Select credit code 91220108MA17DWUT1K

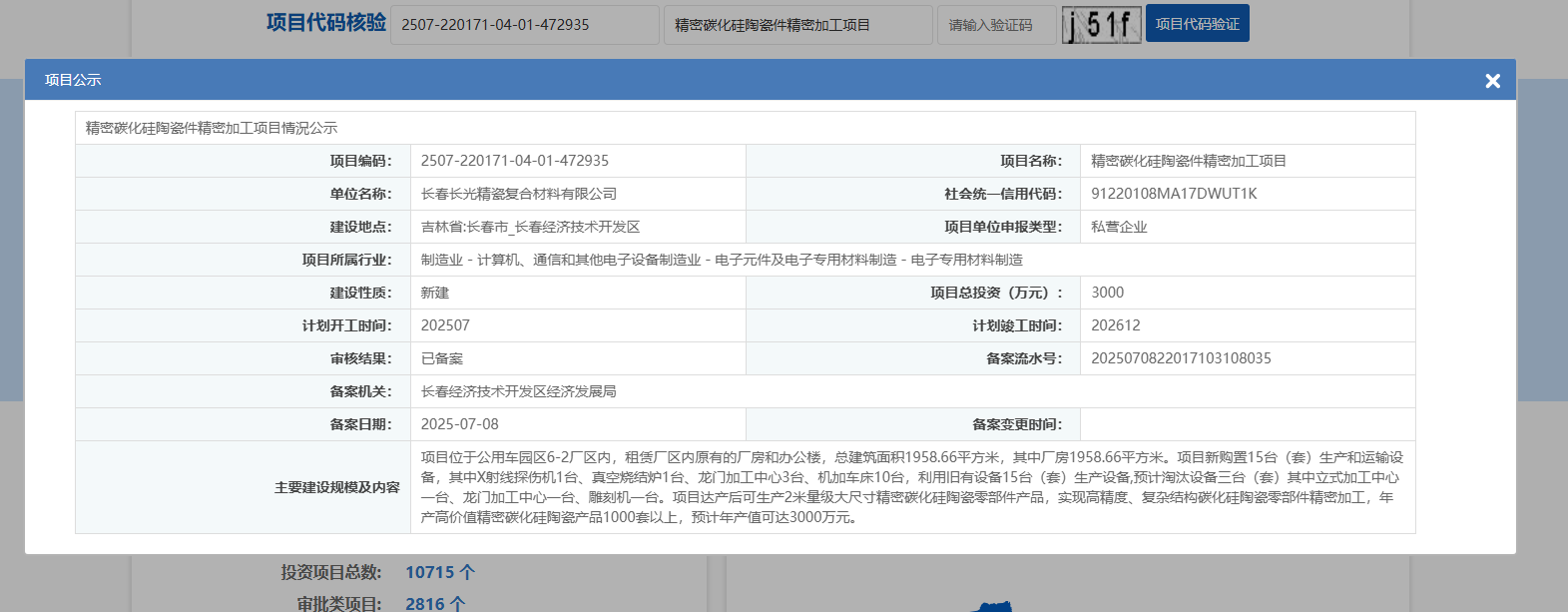click(1174, 194)
